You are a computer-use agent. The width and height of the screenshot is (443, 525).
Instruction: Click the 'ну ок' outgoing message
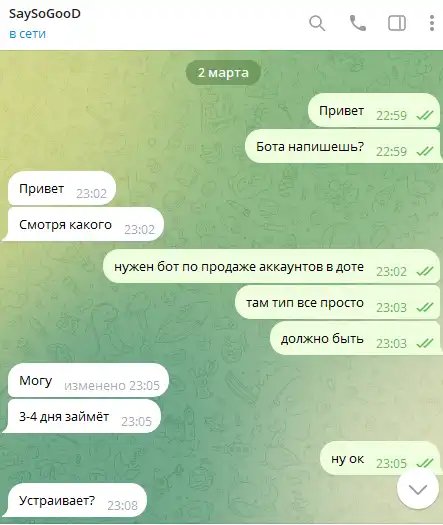380,458
